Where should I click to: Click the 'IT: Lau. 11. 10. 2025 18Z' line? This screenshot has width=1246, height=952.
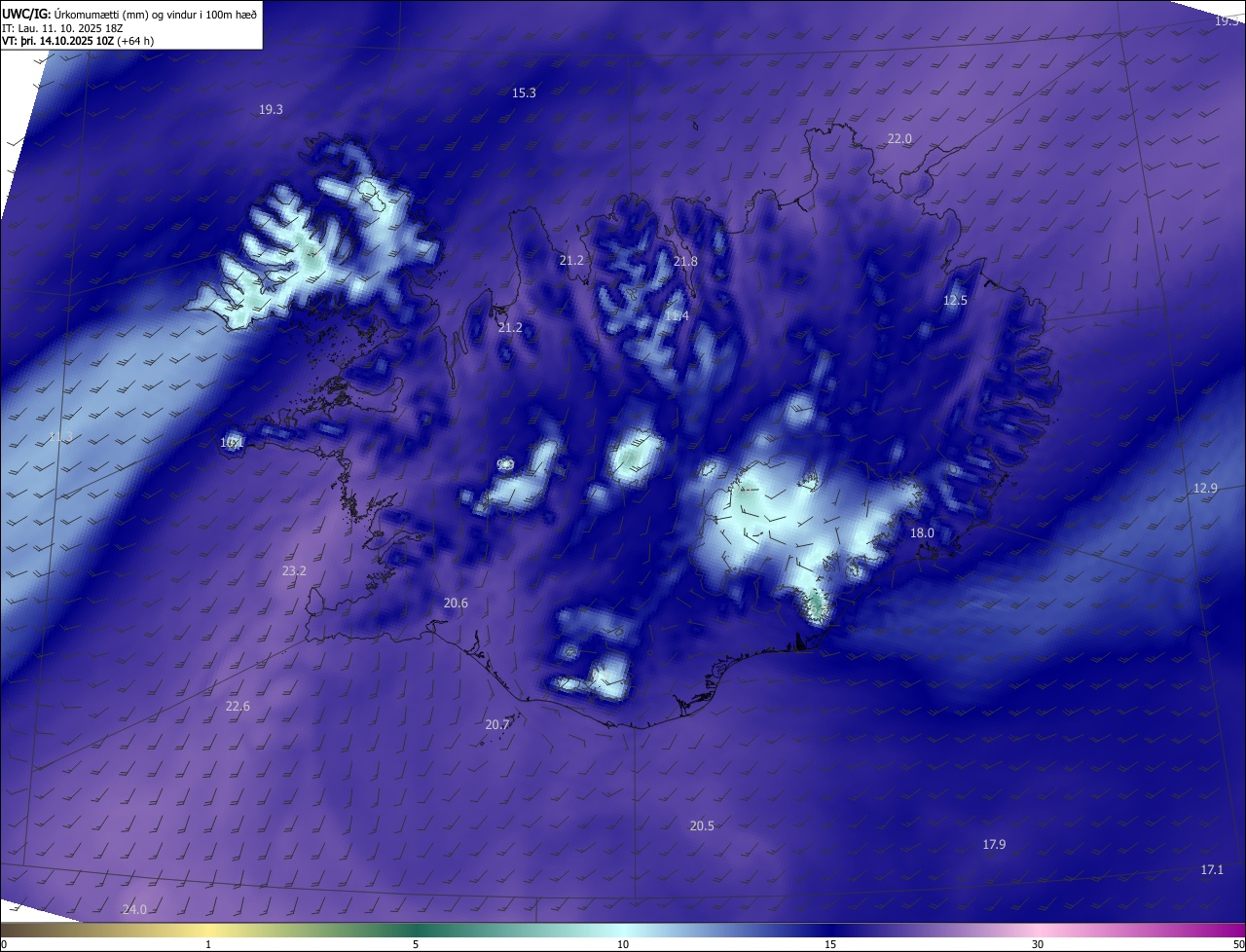pyautogui.click(x=62, y=28)
